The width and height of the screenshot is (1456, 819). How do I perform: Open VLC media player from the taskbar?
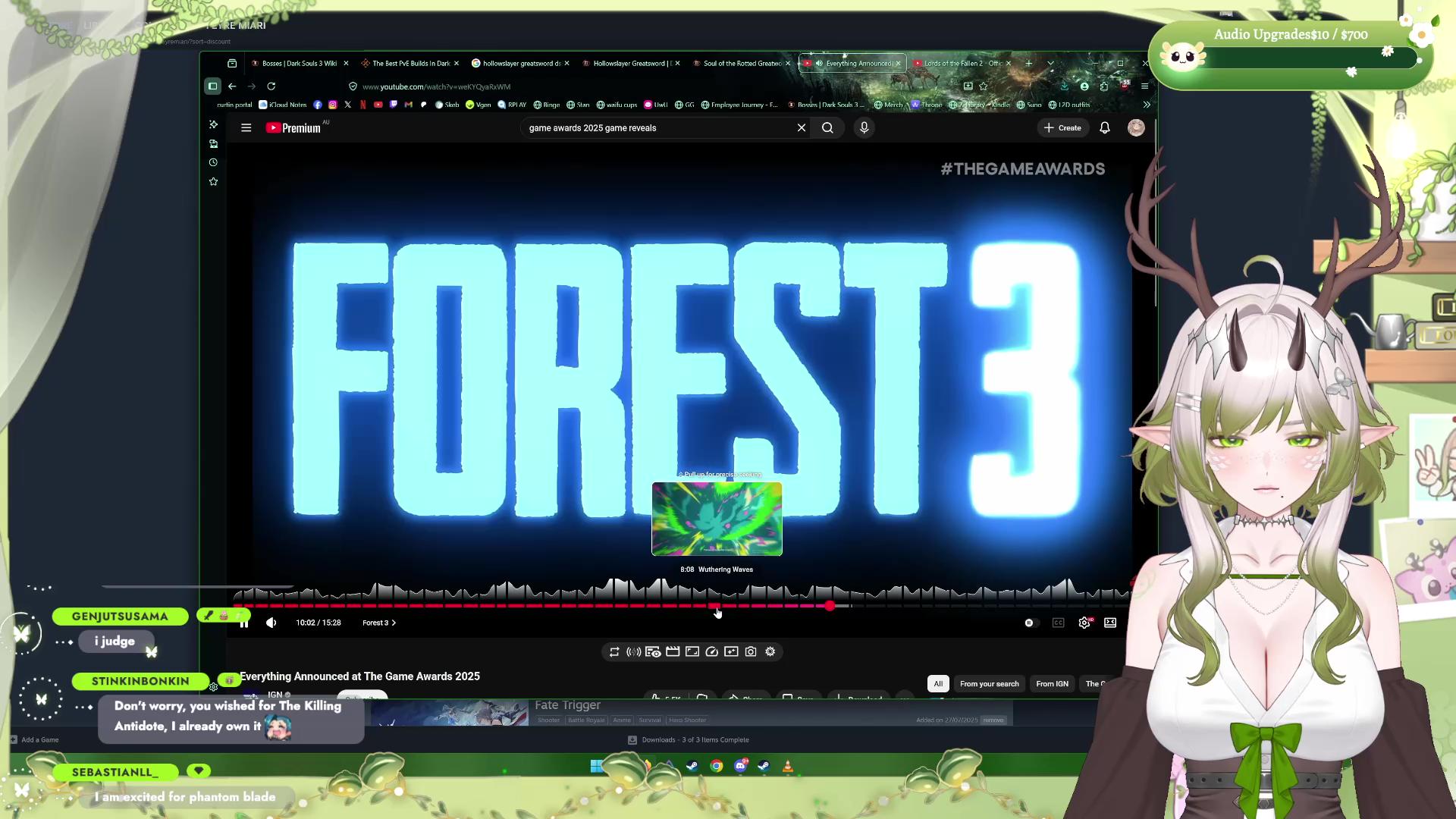pos(788,766)
